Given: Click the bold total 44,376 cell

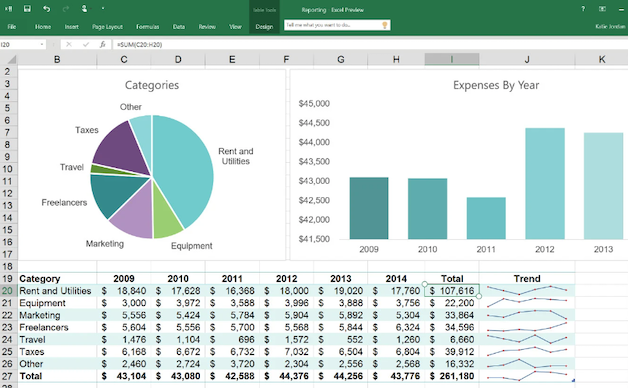Looking at the screenshot, I should (286, 376).
